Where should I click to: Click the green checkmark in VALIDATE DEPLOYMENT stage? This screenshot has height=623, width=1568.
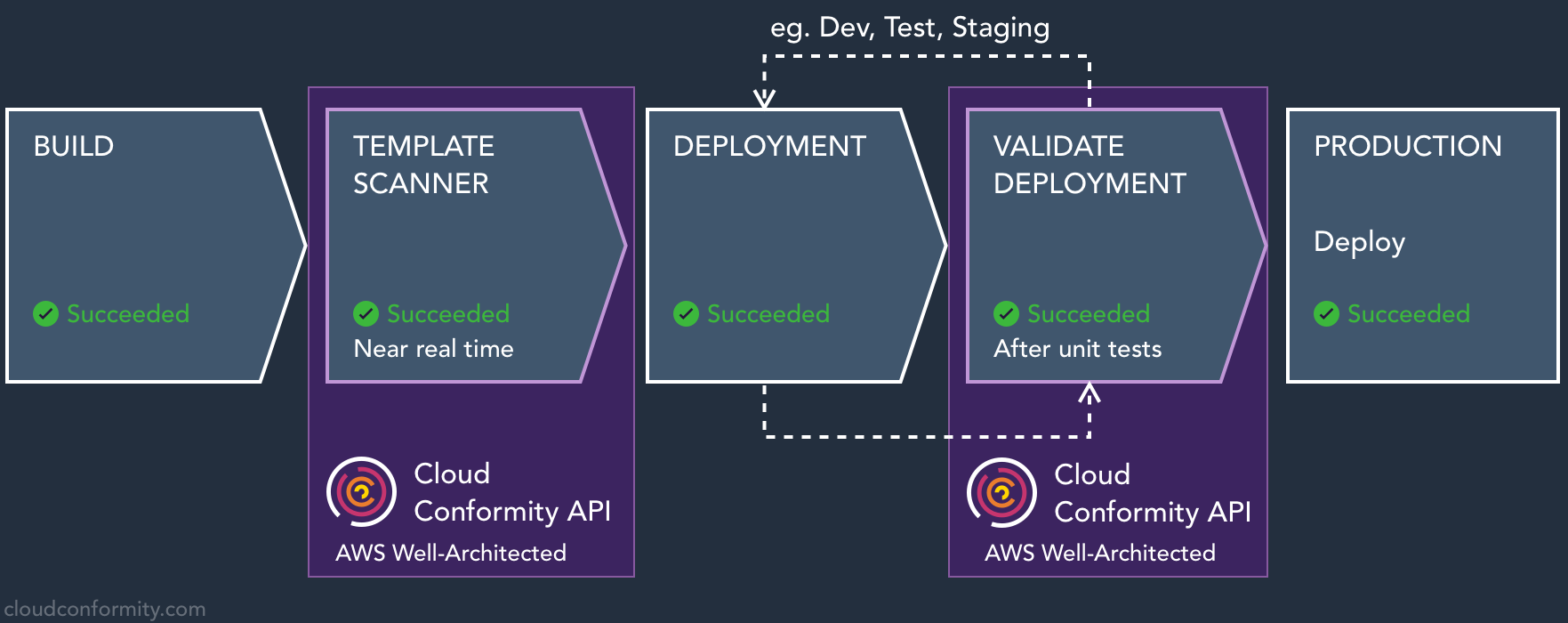click(x=1006, y=313)
